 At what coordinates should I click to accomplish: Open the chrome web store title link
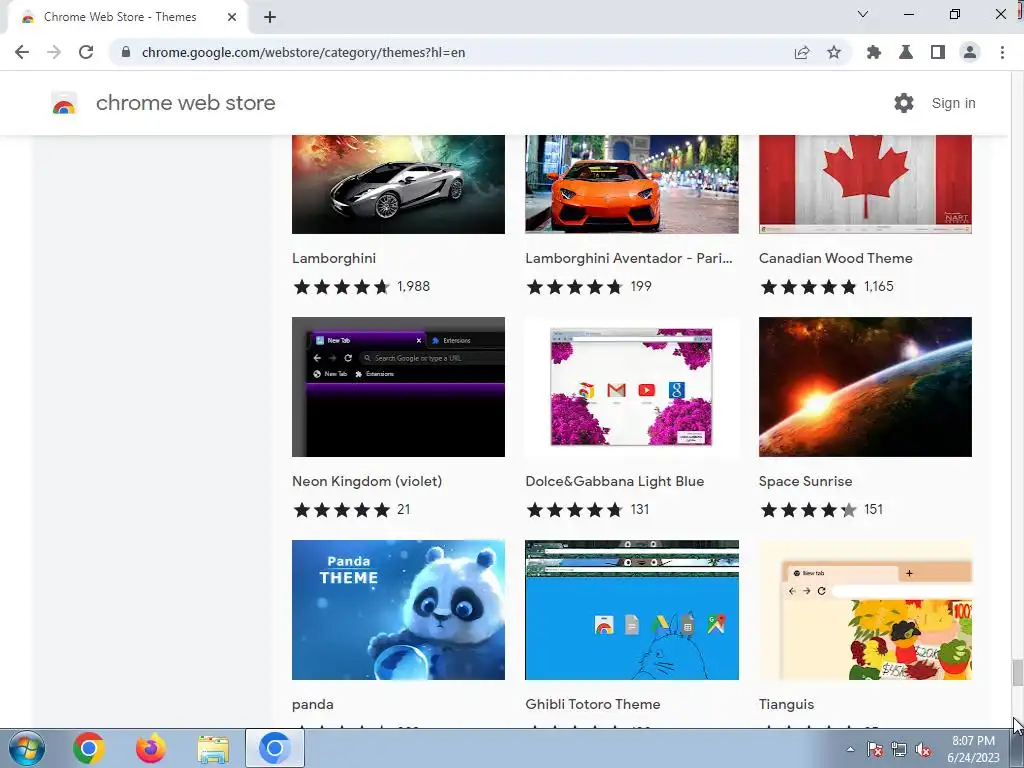tap(185, 103)
